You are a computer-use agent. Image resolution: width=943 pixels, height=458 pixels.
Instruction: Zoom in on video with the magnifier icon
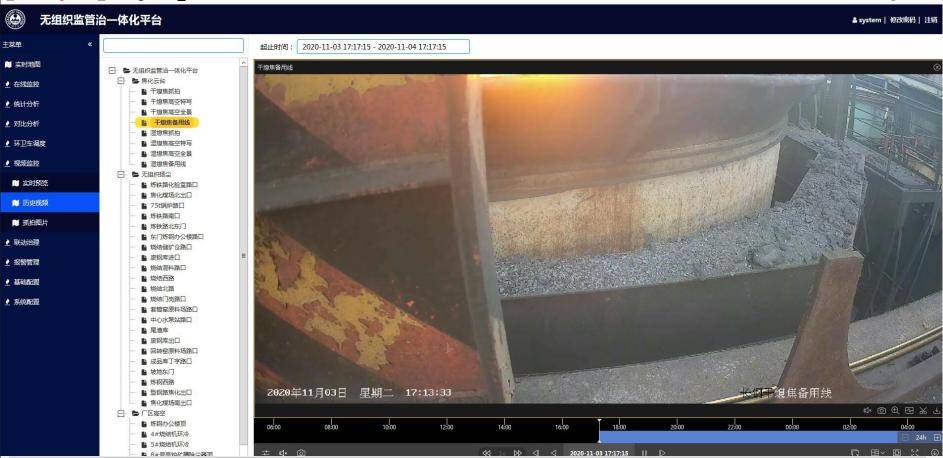[895, 411]
